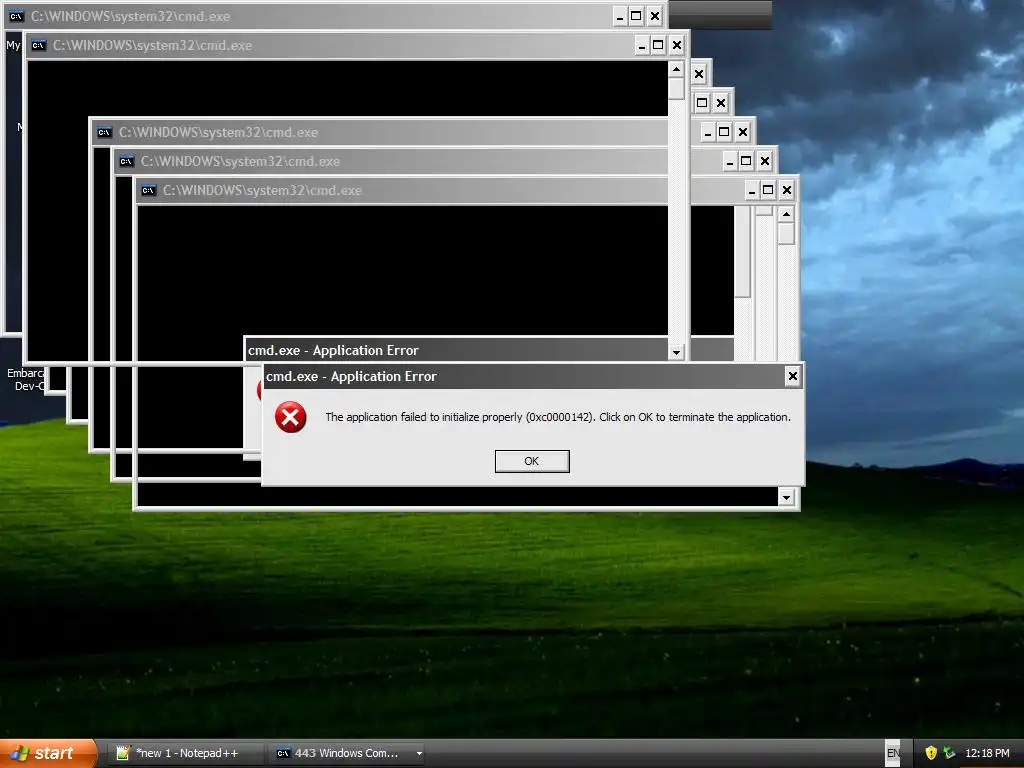Open the Start menu
This screenshot has height=768, width=1024.
tap(48, 753)
